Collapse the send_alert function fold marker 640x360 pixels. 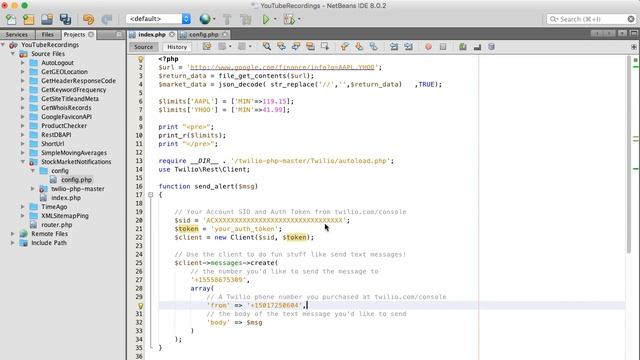(x=151, y=195)
